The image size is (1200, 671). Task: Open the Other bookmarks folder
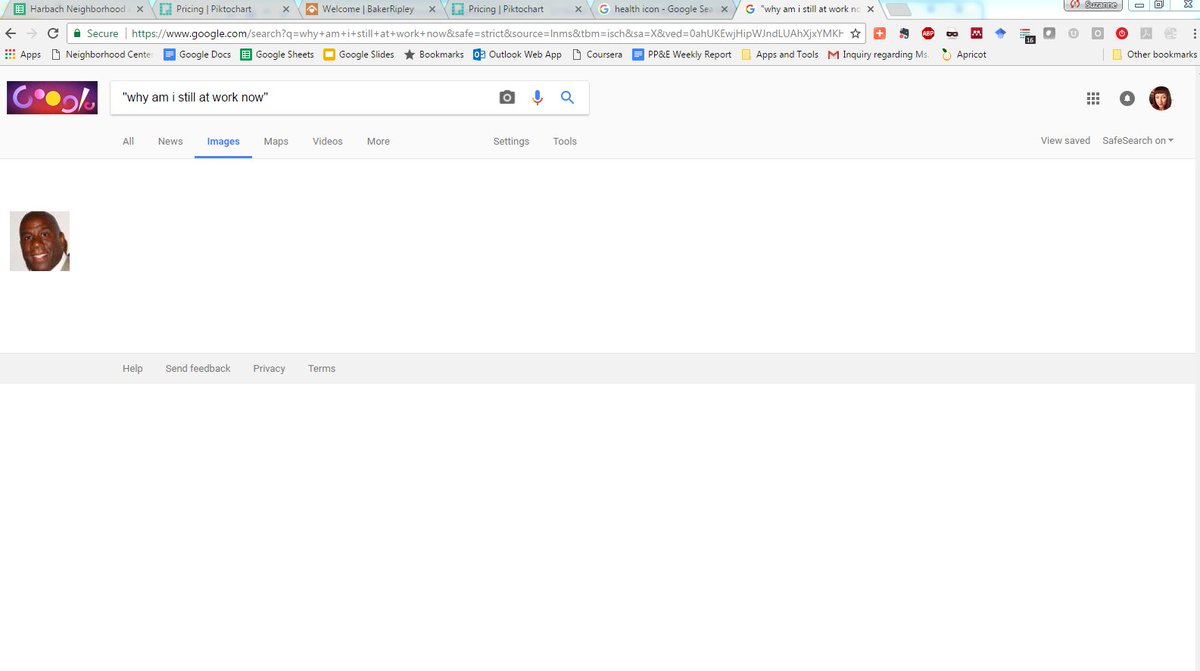1154,54
